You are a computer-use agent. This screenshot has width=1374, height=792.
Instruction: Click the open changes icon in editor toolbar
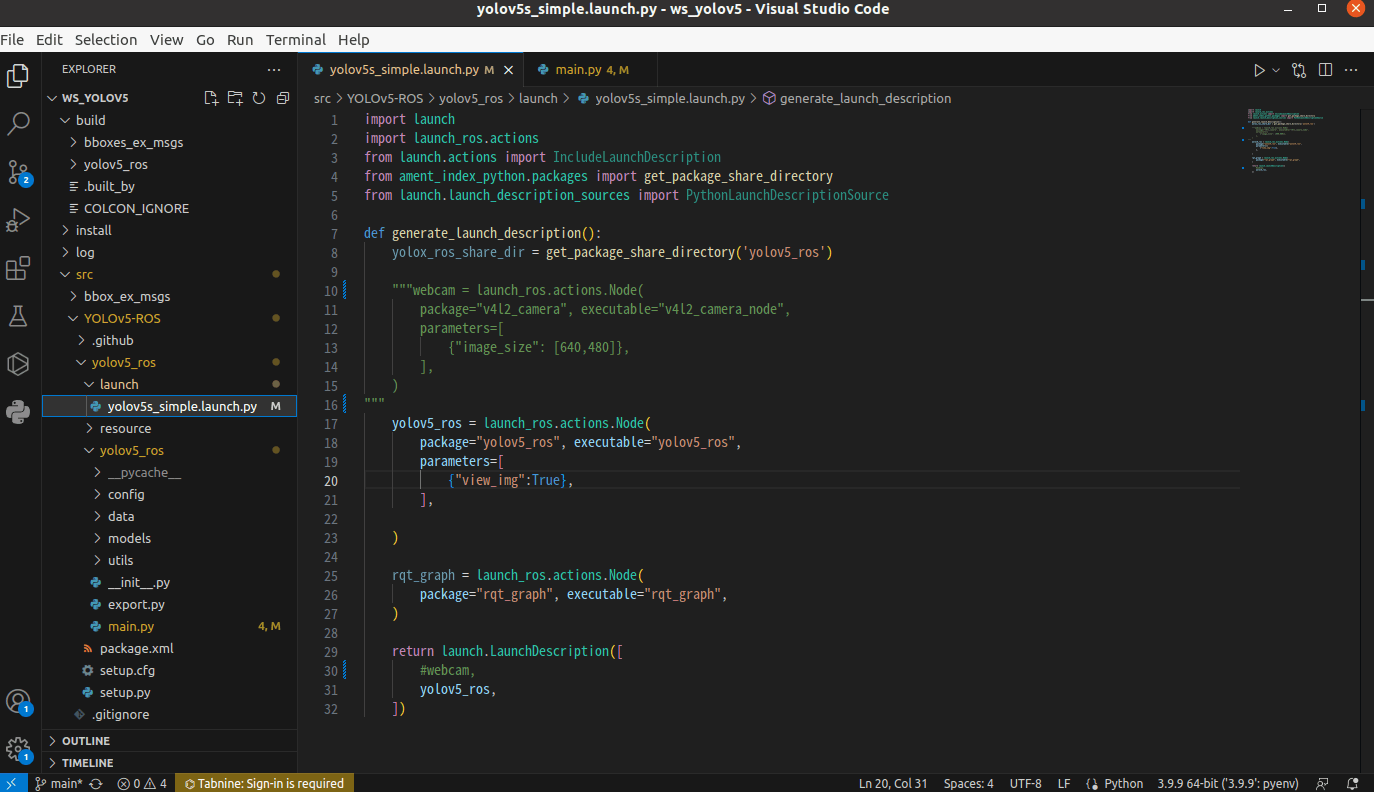click(1299, 70)
